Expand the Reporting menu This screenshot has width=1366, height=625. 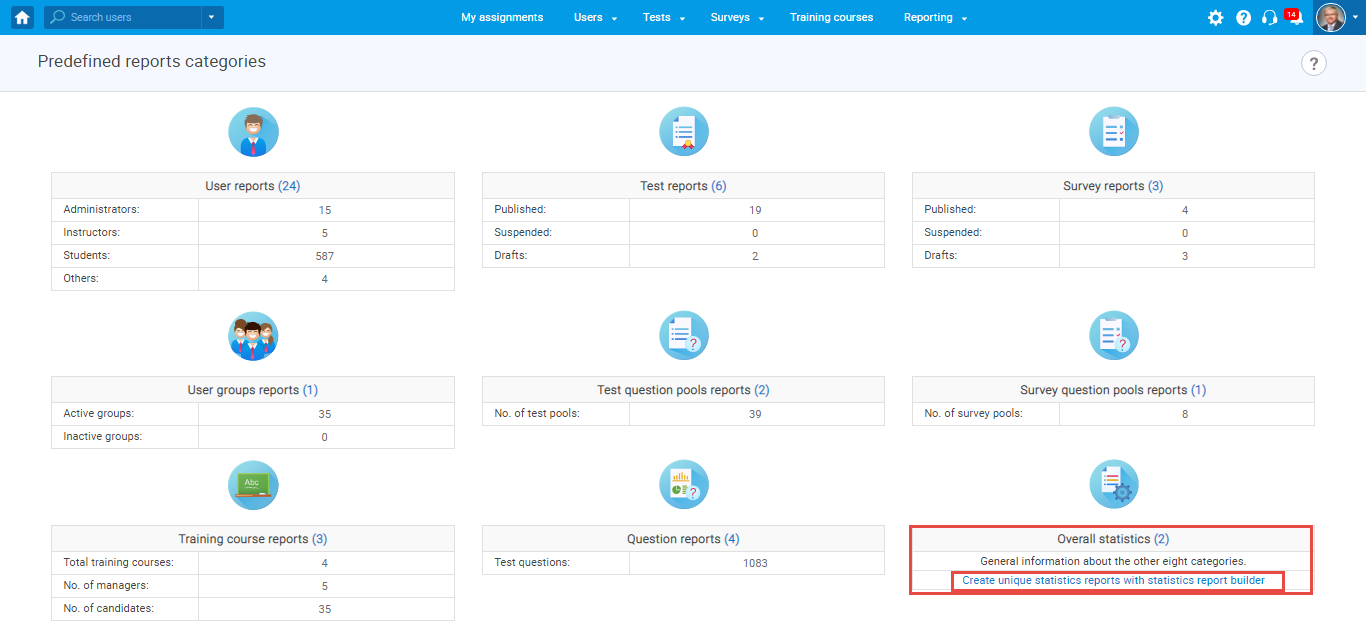(x=935, y=18)
